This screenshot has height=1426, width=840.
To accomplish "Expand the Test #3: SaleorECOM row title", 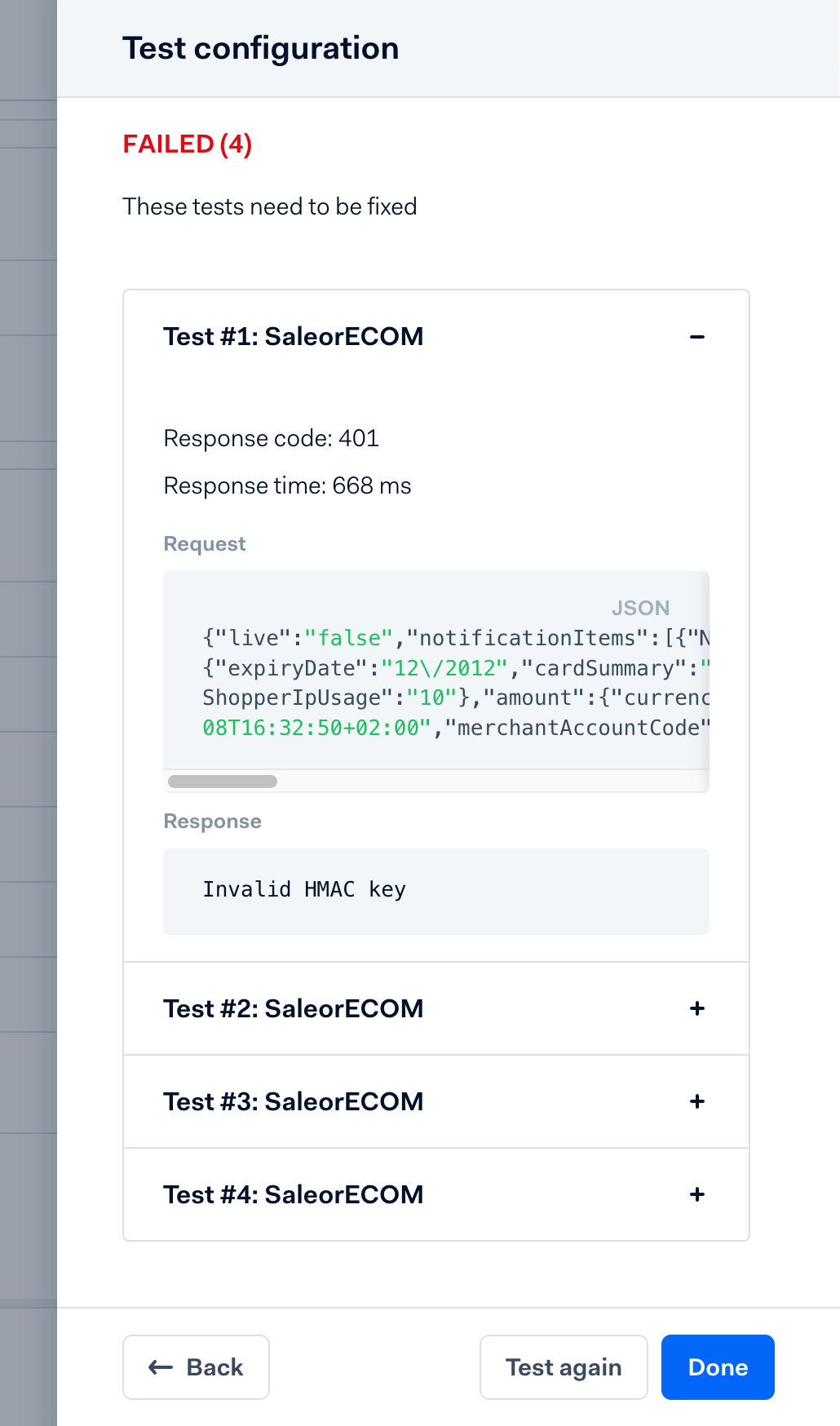I will (293, 1102).
